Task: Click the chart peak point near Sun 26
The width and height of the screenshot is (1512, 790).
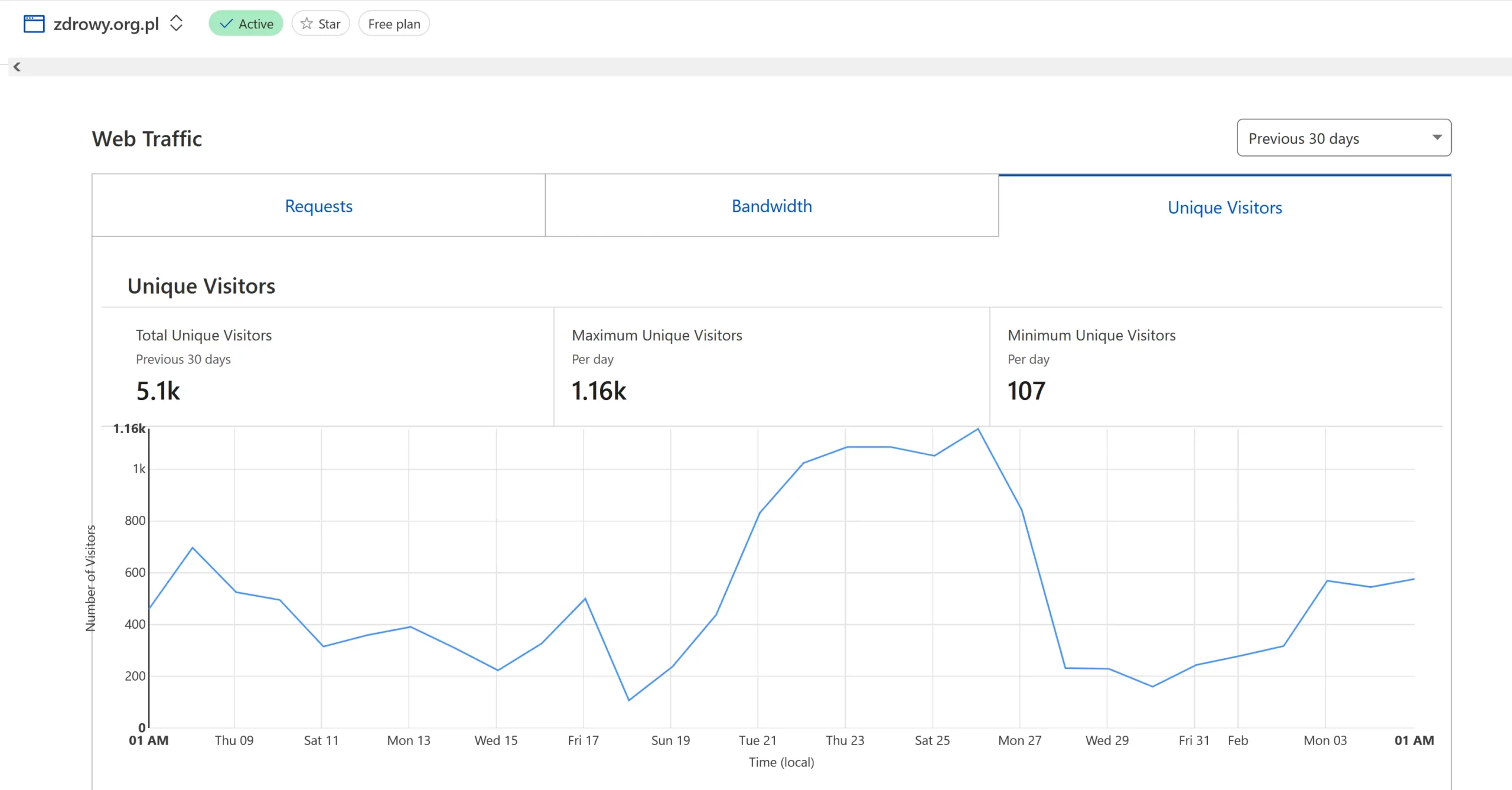Action: click(978, 429)
